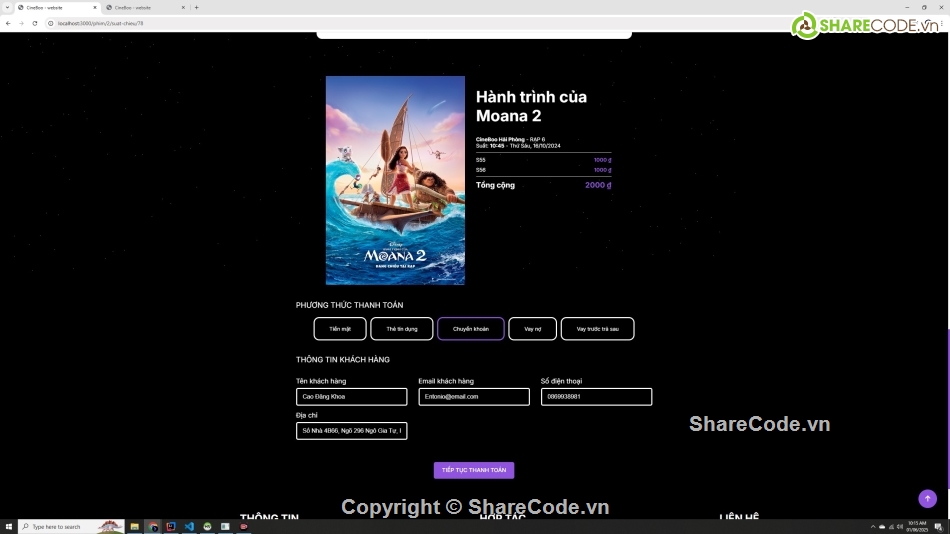This screenshot has height=534, width=950.
Task: Click the browser back arrow
Action: (x=8, y=23)
